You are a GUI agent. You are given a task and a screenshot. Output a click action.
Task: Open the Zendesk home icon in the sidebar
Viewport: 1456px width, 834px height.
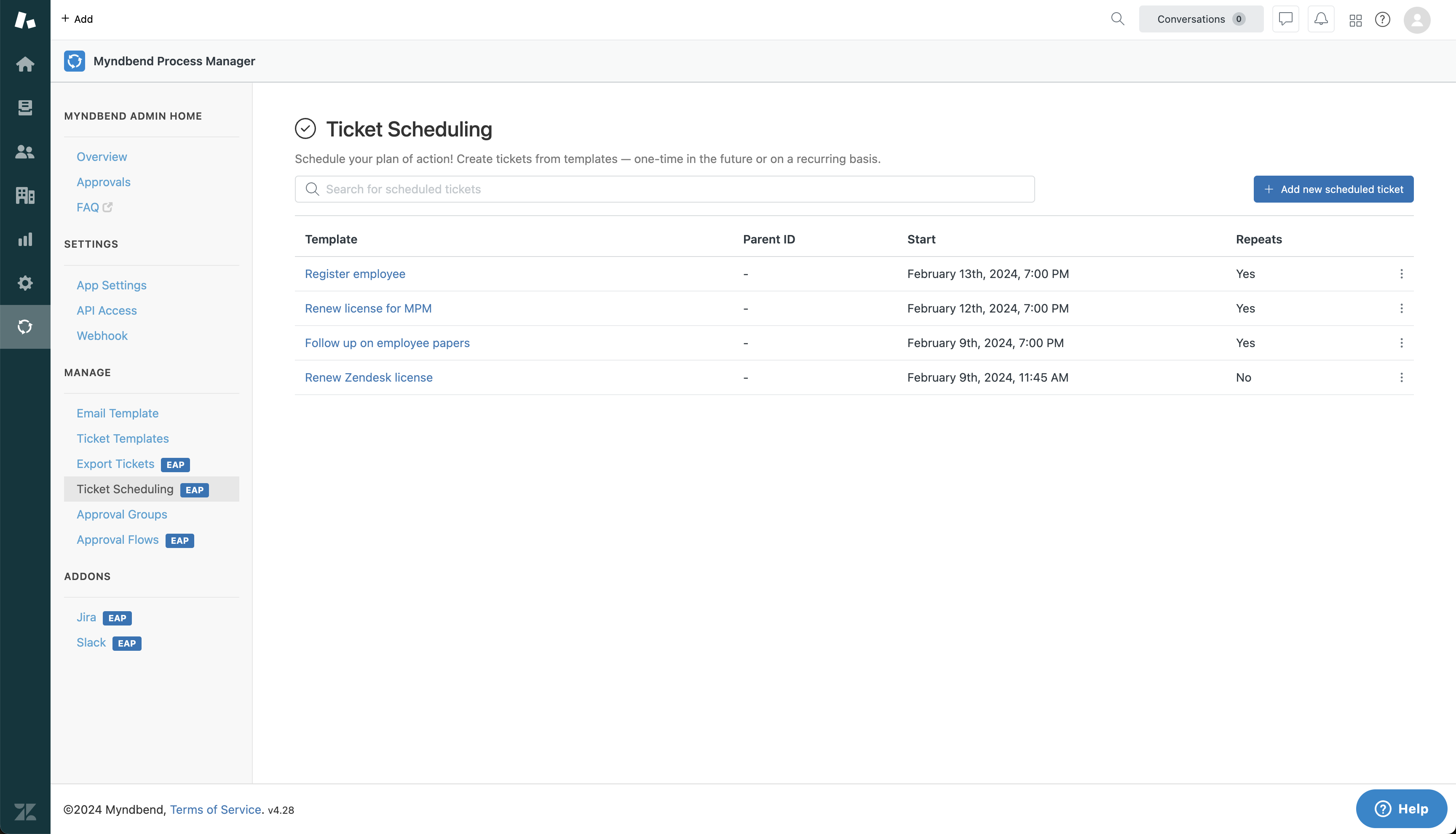point(24,64)
